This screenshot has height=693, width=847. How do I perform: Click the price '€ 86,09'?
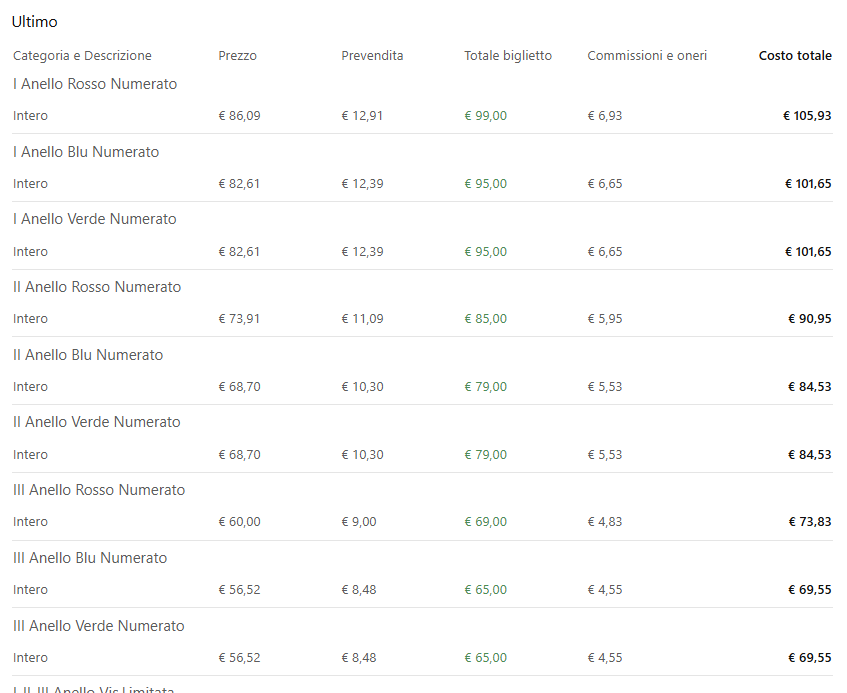pos(239,116)
